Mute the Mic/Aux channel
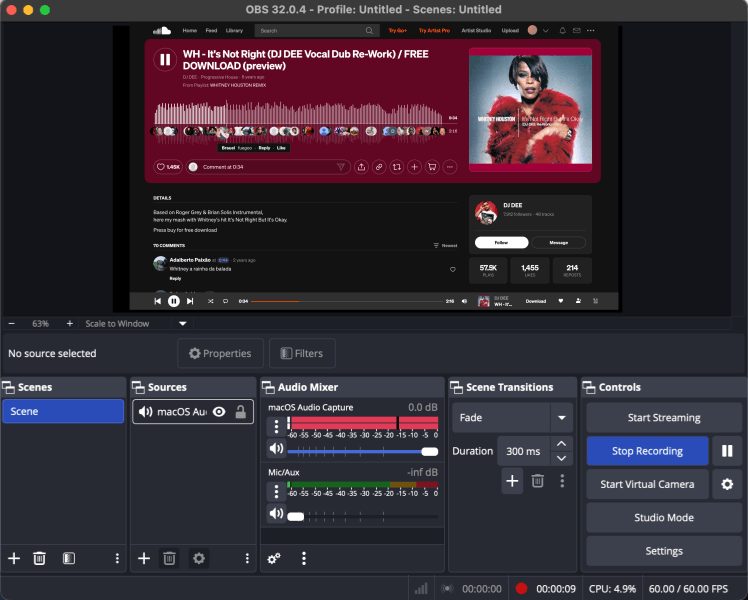Screen dimensions: 748x600 [x=276, y=513]
